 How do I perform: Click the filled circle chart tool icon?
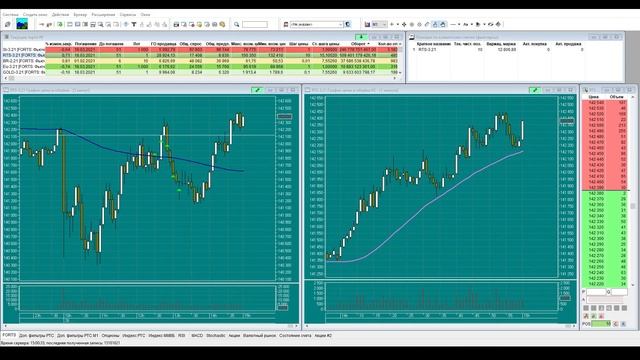tap(412, 24)
